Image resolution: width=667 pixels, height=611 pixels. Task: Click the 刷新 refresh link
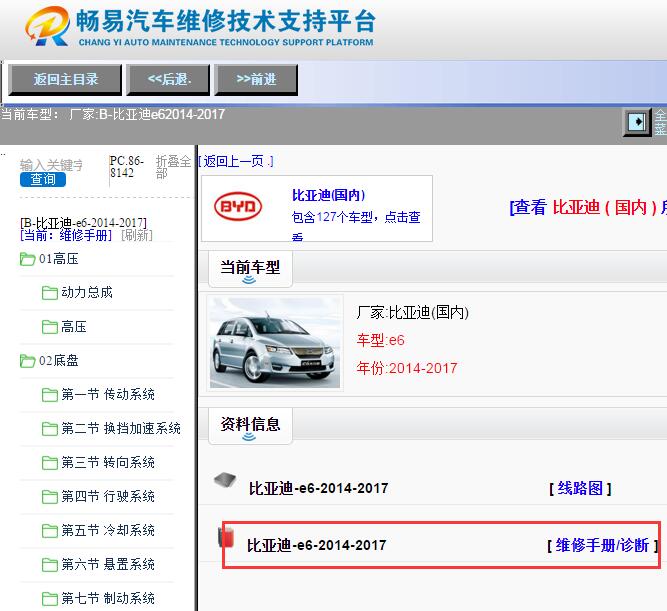pyautogui.click(x=137, y=235)
